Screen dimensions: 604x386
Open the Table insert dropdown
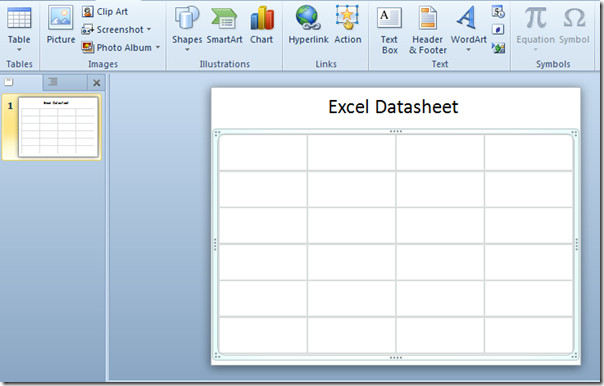pyautogui.click(x=19, y=30)
